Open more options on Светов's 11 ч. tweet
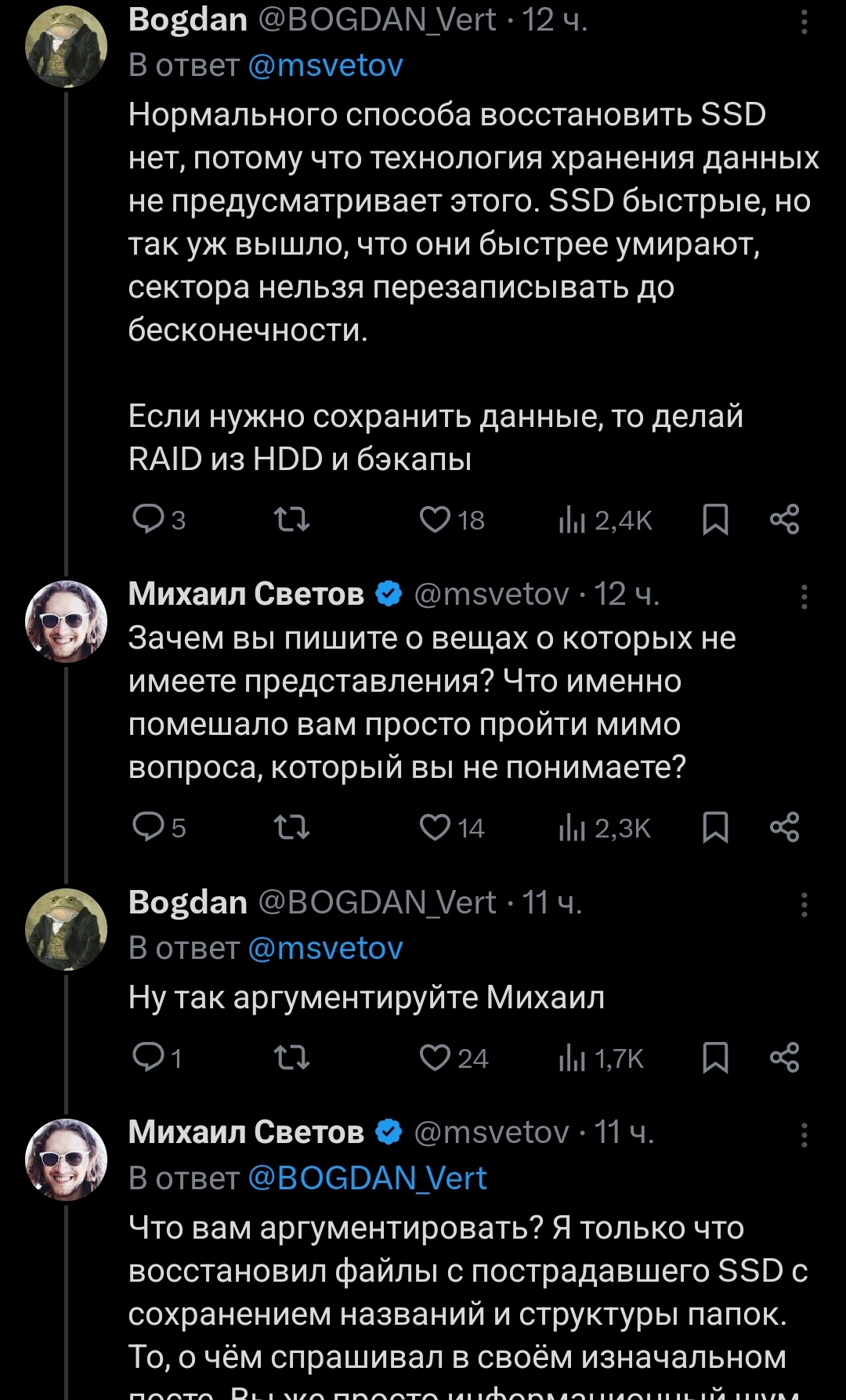846x1400 pixels. point(804,1134)
